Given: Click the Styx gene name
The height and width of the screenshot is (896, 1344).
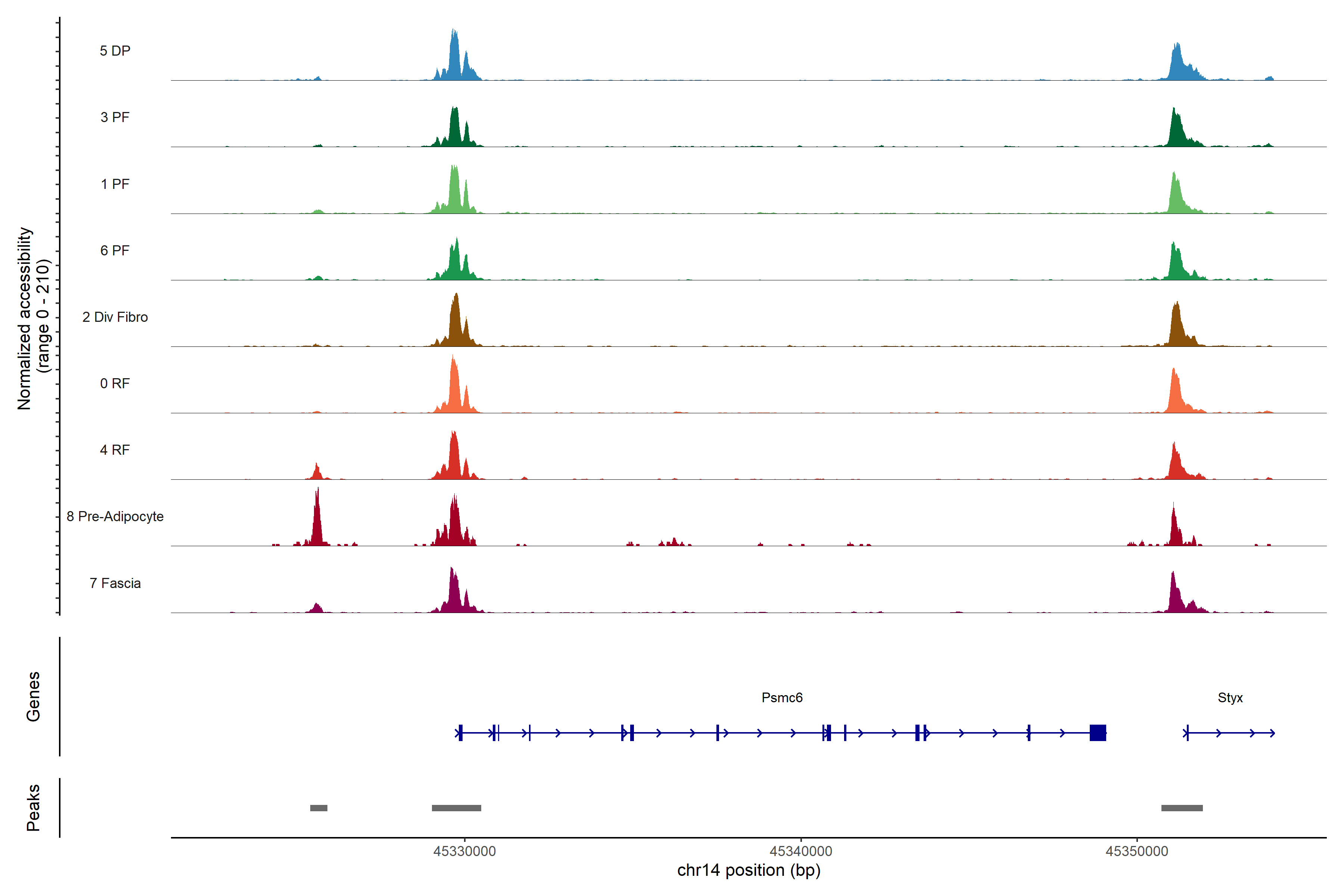Looking at the screenshot, I should point(1230,698).
